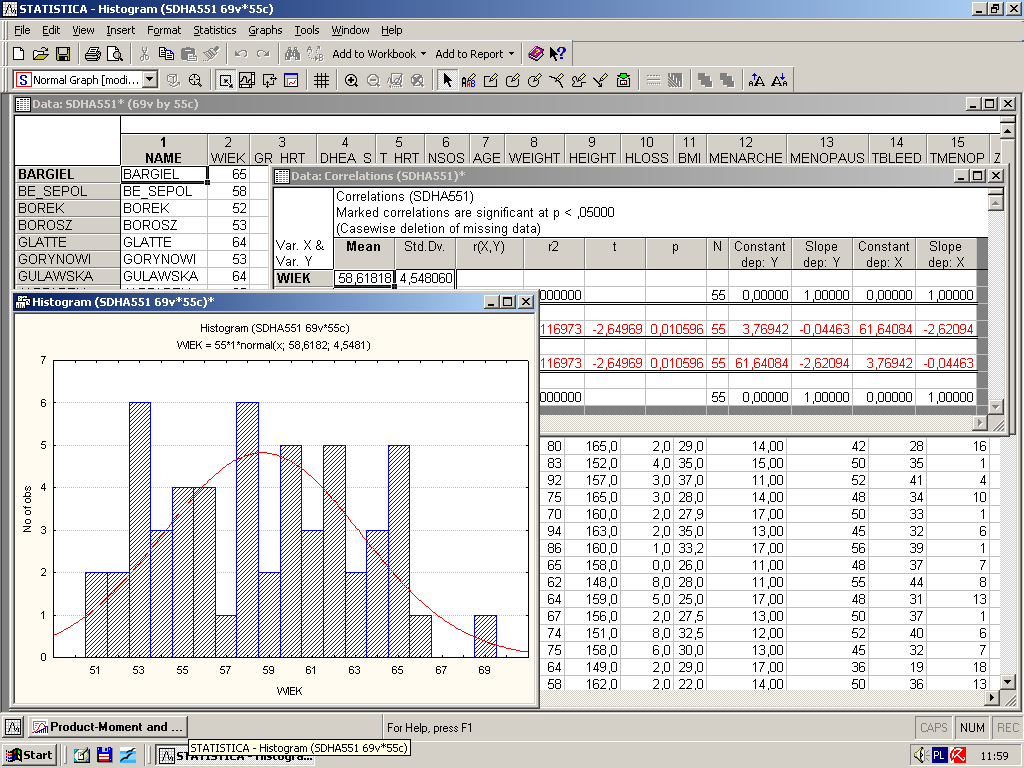Screen dimensions: 1024x768
Task: Choose the insert text (AB) tool
Action: pyautogui.click(x=469, y=80)
